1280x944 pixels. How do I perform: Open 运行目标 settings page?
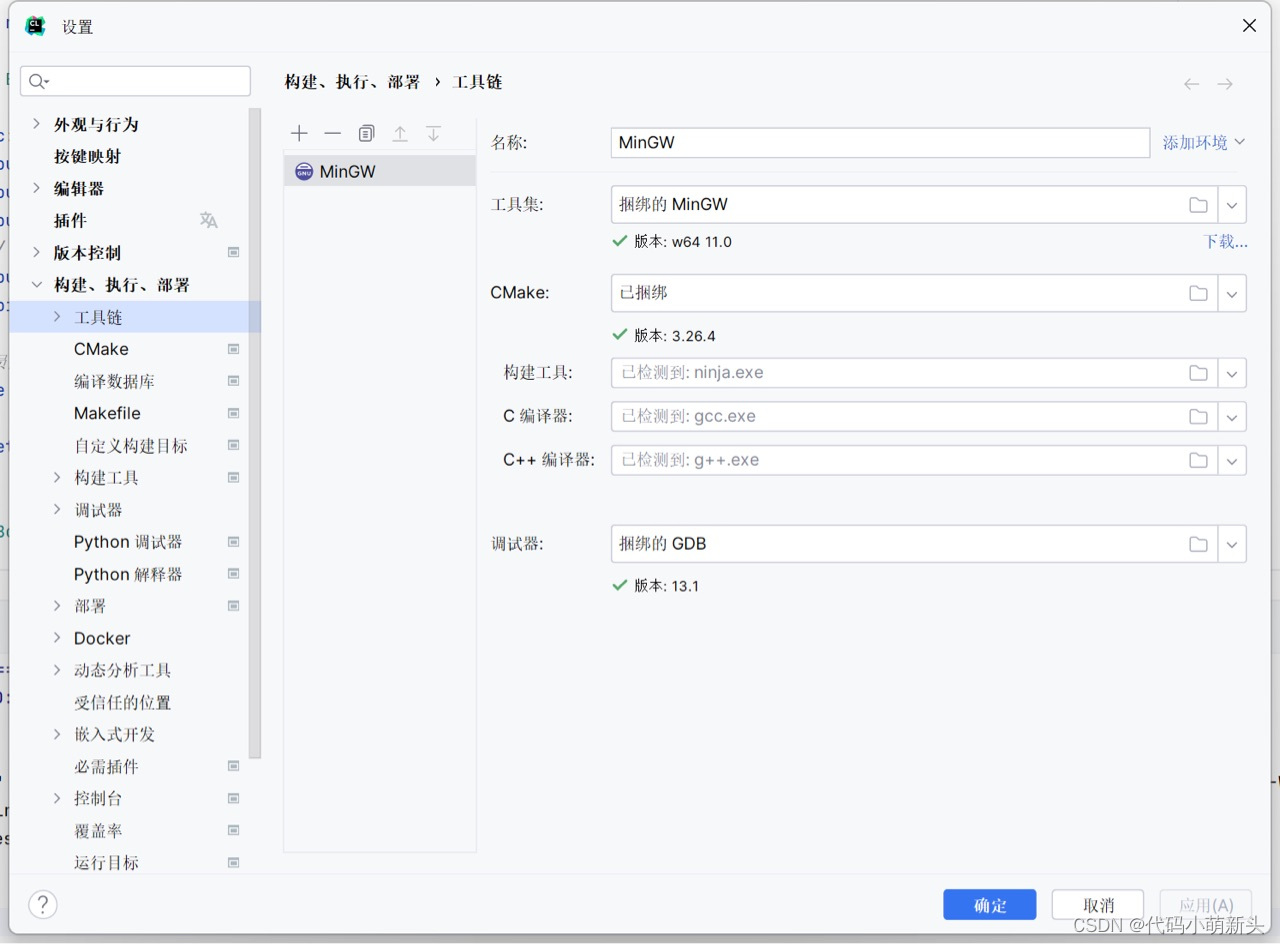pyautogui.click(x=106, y=862)
